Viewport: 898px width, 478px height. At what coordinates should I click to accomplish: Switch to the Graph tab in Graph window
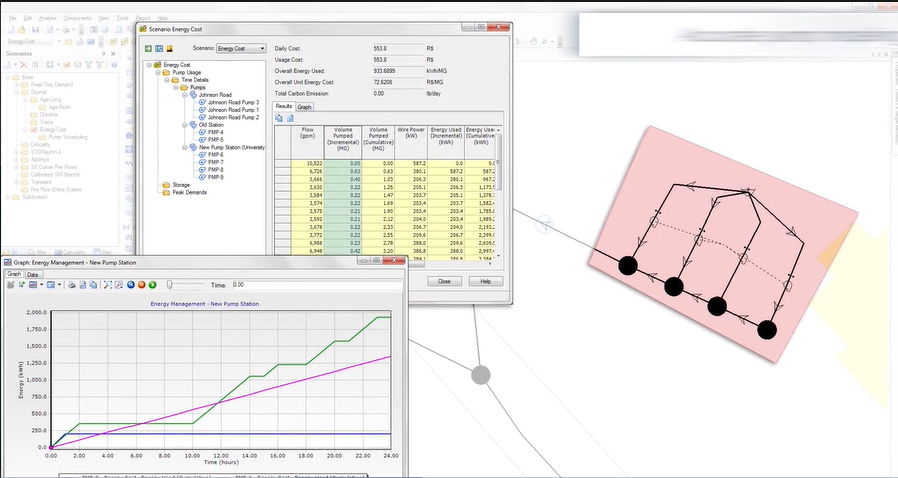point(14,274)
